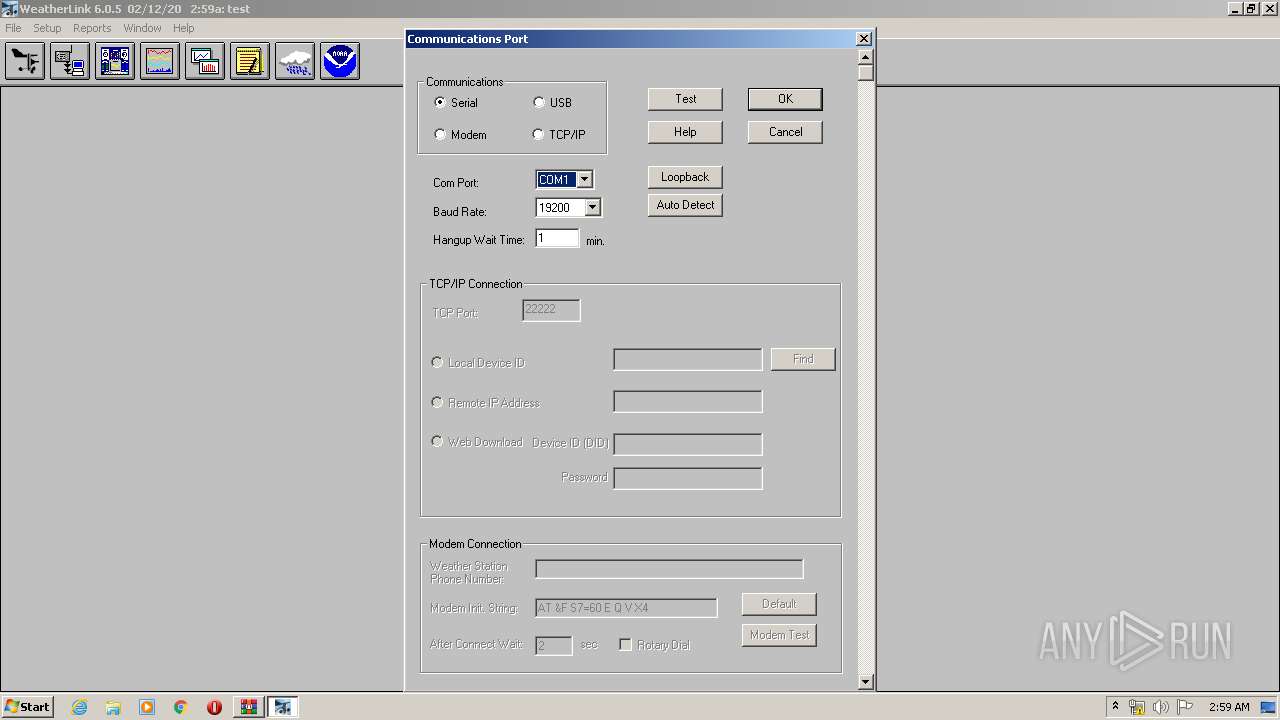Image resolution: width=1280 pixels, height=720 pixels.
Task: Click the Remote IP Address text field
Action: [x=688, y=402]
